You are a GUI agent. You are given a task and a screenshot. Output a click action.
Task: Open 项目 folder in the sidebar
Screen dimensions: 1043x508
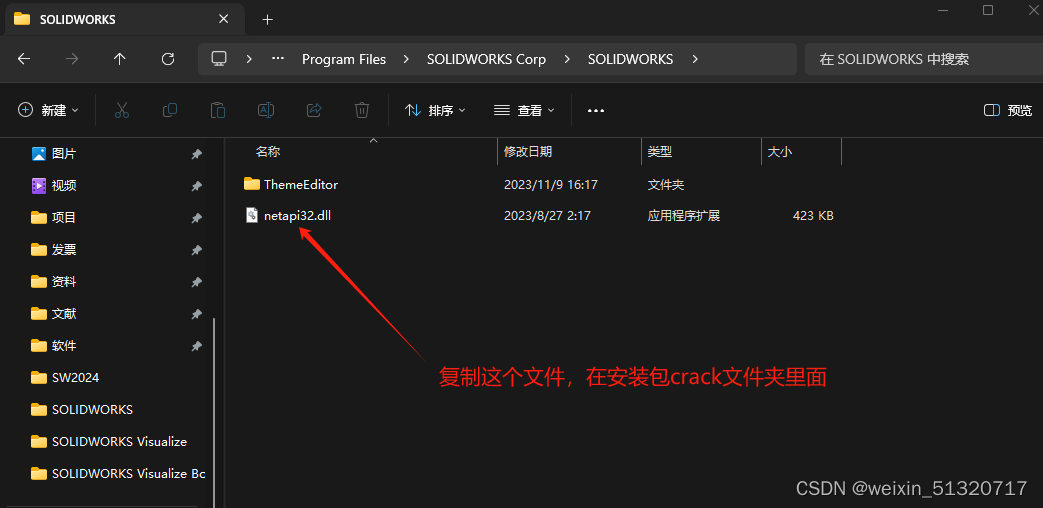click(63, 217)
